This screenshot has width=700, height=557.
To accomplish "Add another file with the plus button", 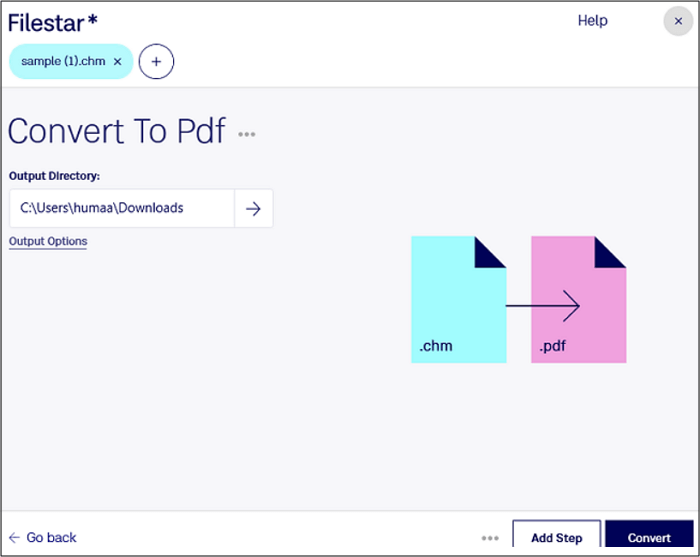I will (x=156, y=62).
